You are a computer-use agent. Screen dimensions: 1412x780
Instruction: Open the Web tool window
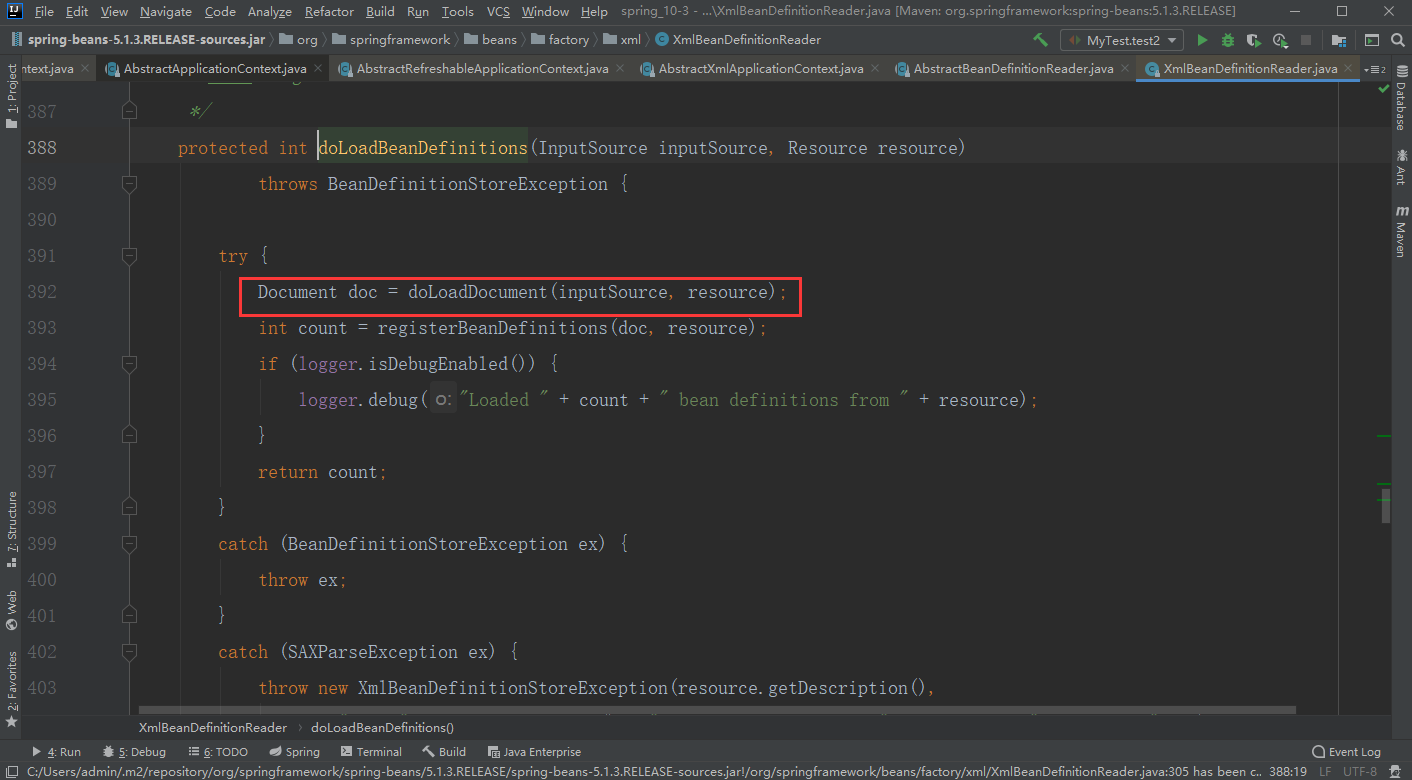[x=11, y=610]
